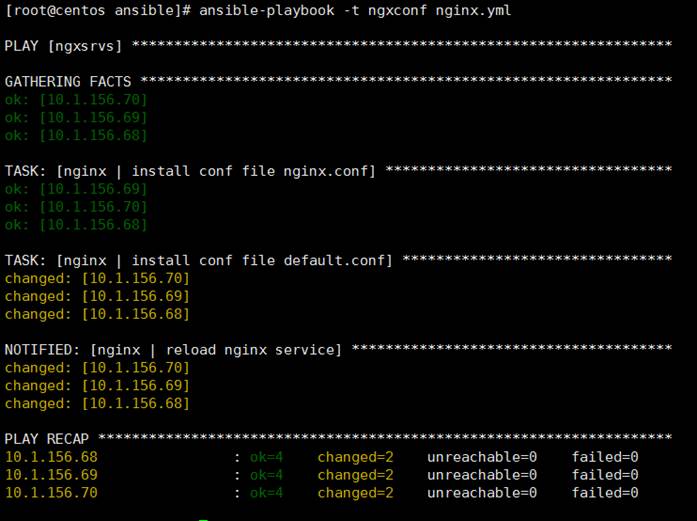This screenshot has height=521, width=697.
Task: Click 'changed=2' in the 10.1.156.68 recap row
Action: (x=356, y=457)
